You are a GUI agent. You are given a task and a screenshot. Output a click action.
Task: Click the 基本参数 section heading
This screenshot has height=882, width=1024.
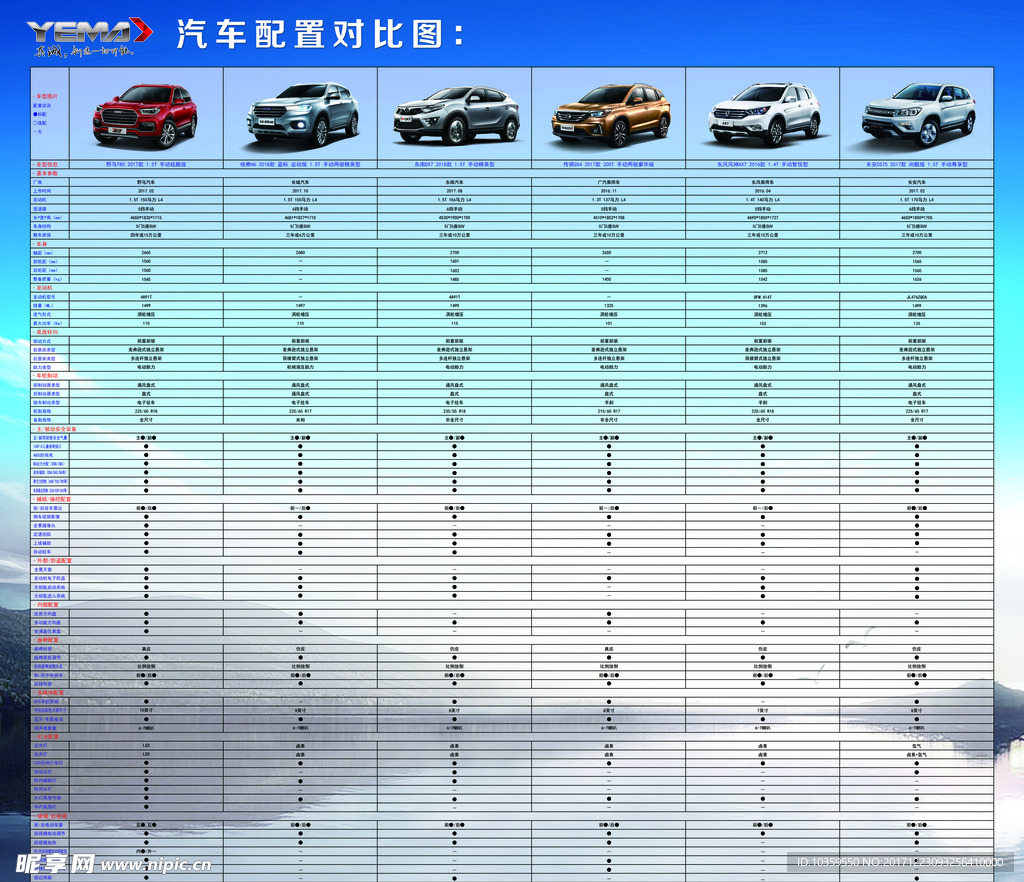[46, 173]
